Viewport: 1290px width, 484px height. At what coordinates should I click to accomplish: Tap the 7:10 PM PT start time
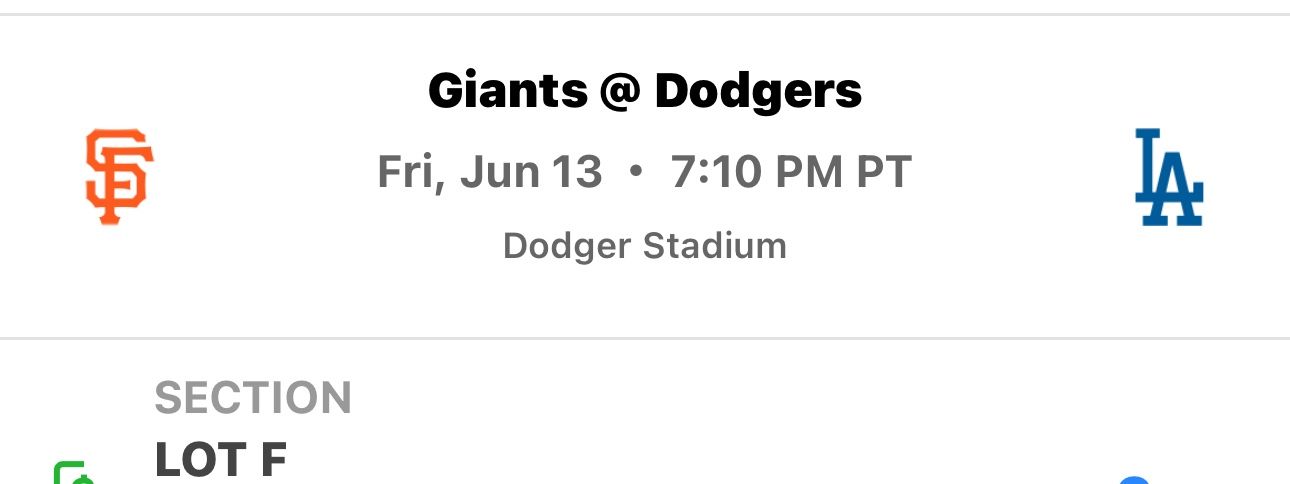click(791, 172)
